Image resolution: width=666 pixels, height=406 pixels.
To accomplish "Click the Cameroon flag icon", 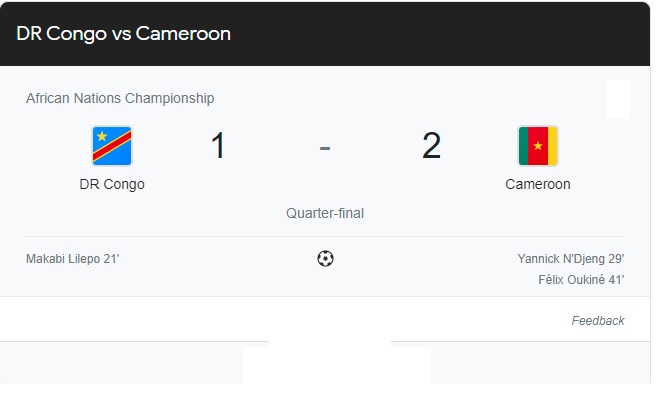I will click(x=537, y=146).
